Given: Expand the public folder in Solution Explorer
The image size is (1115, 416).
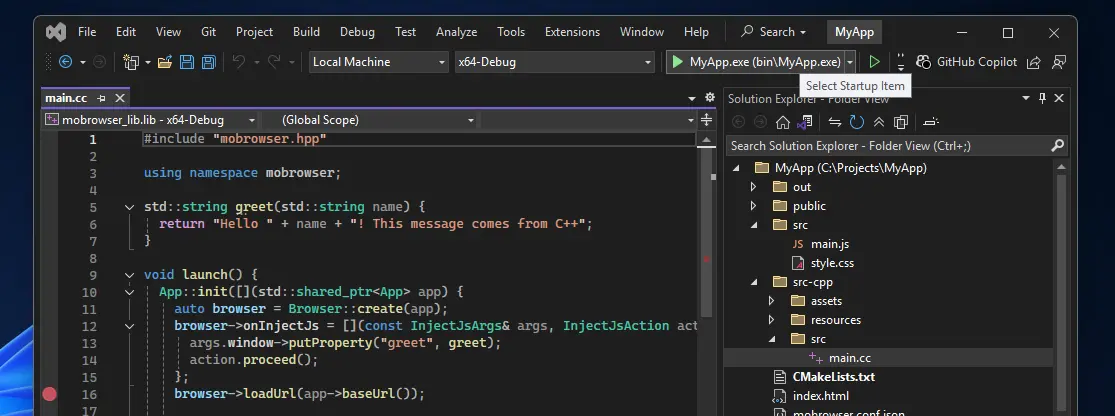Looking at the screenshot, I should click(x=754, y=206).
